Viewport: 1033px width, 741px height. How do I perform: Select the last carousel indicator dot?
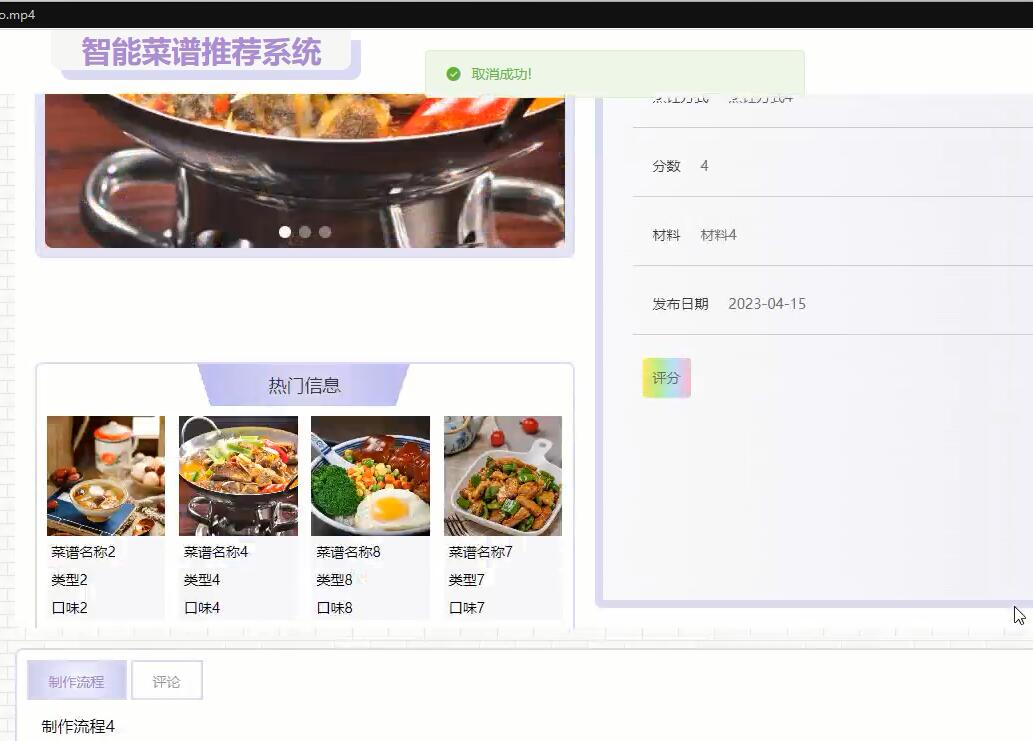pos(325,231)
